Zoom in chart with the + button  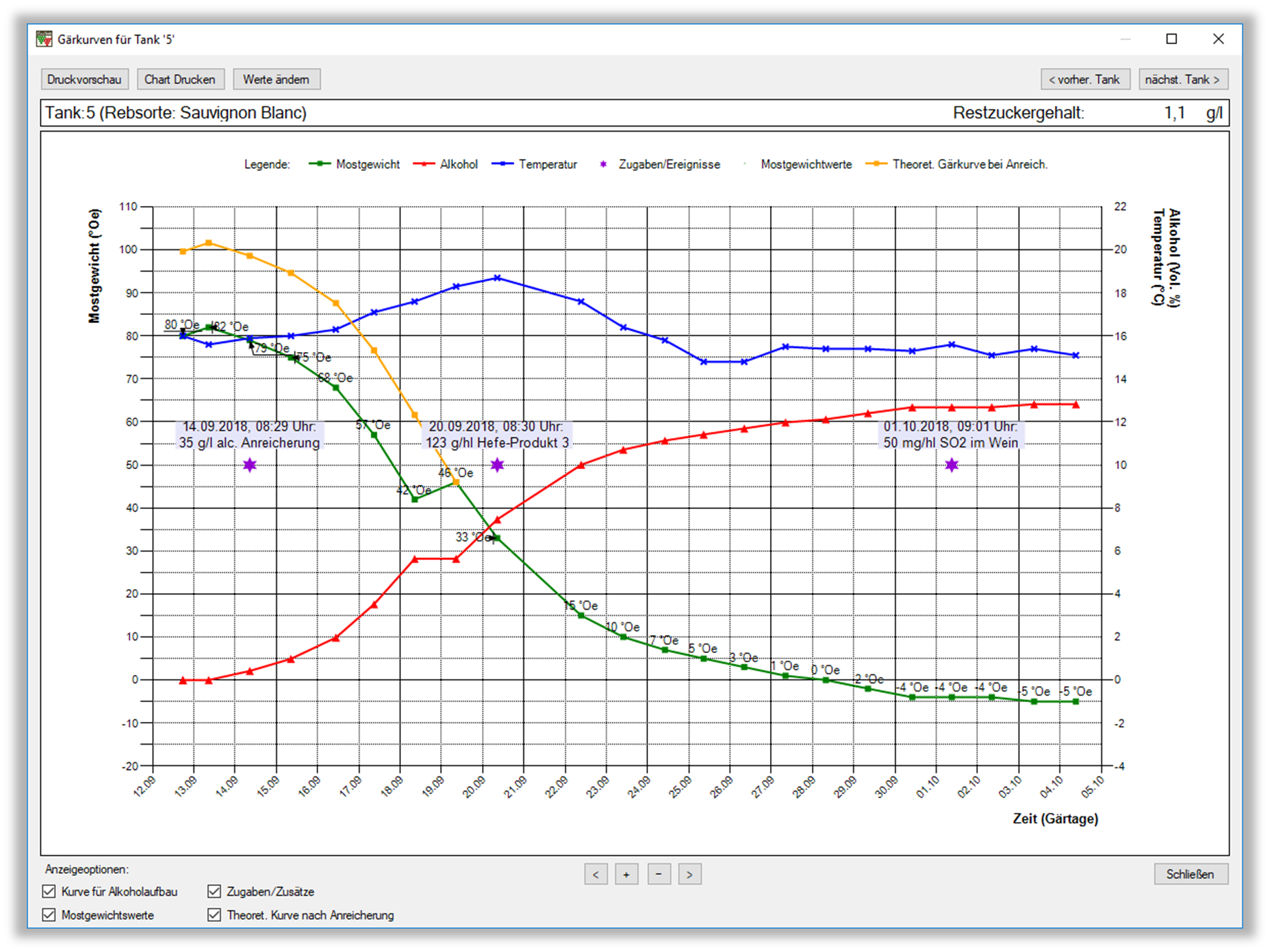tap(626, 875)
